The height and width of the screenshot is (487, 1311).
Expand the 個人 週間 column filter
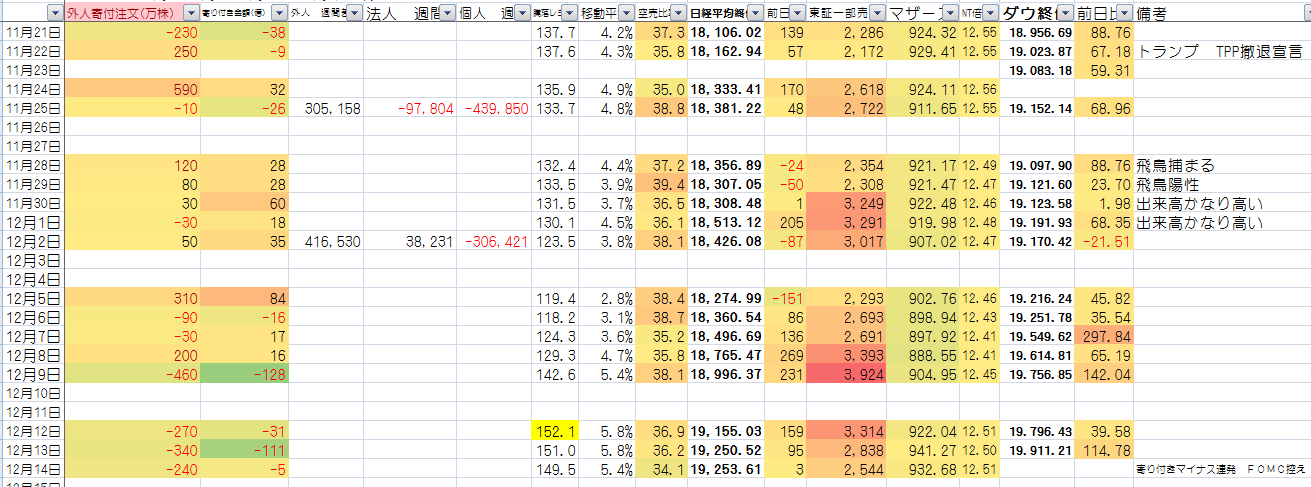(521, 14)
